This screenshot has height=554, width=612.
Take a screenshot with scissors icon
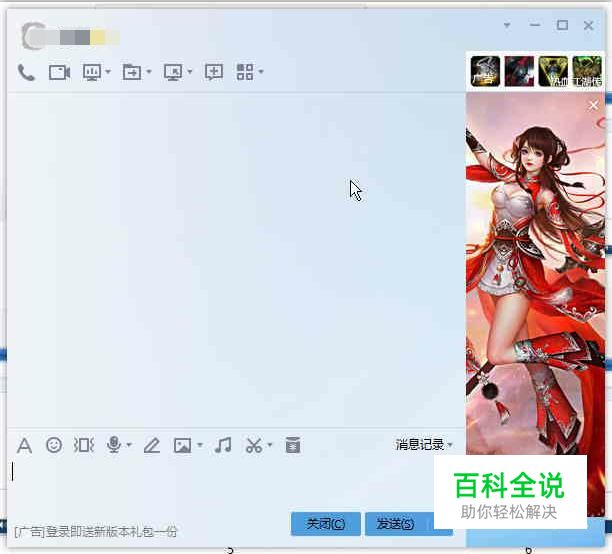[254, 445]
